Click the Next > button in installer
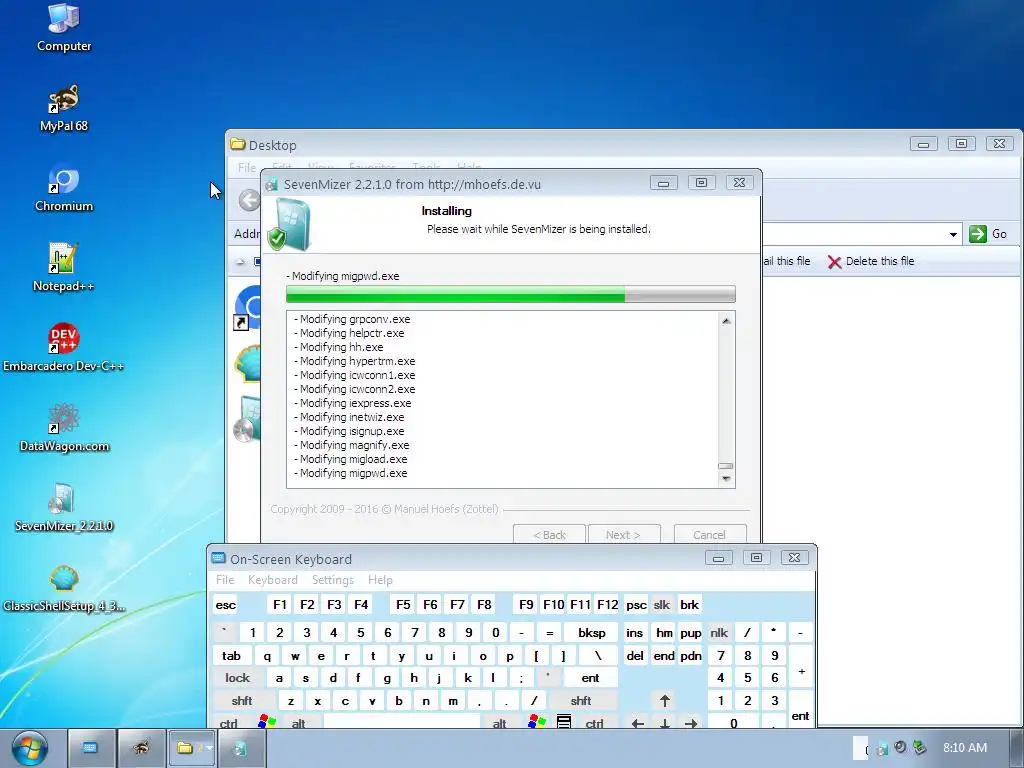 tap(624, 534)
